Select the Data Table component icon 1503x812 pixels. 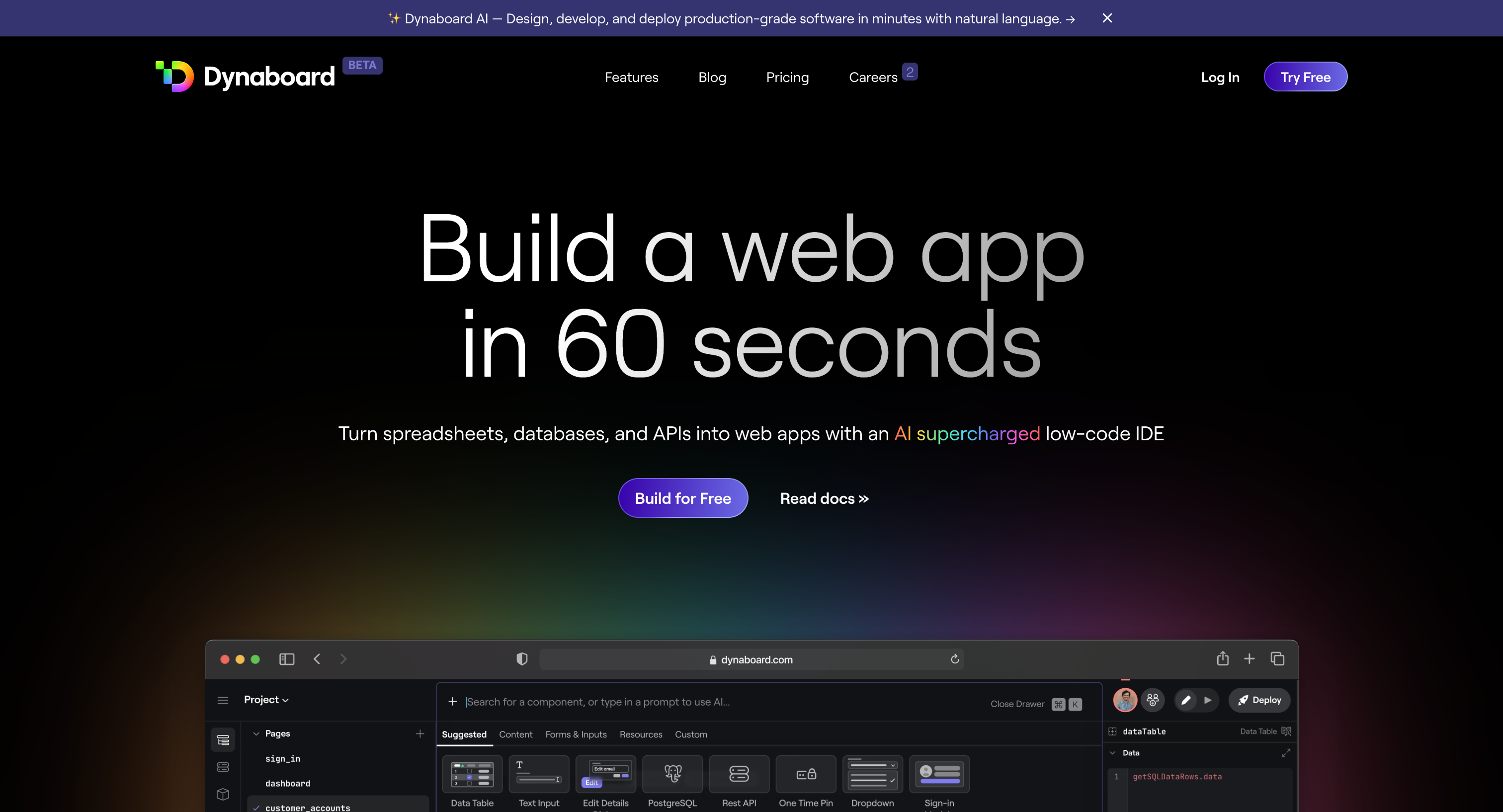click(x=472, y=775)
